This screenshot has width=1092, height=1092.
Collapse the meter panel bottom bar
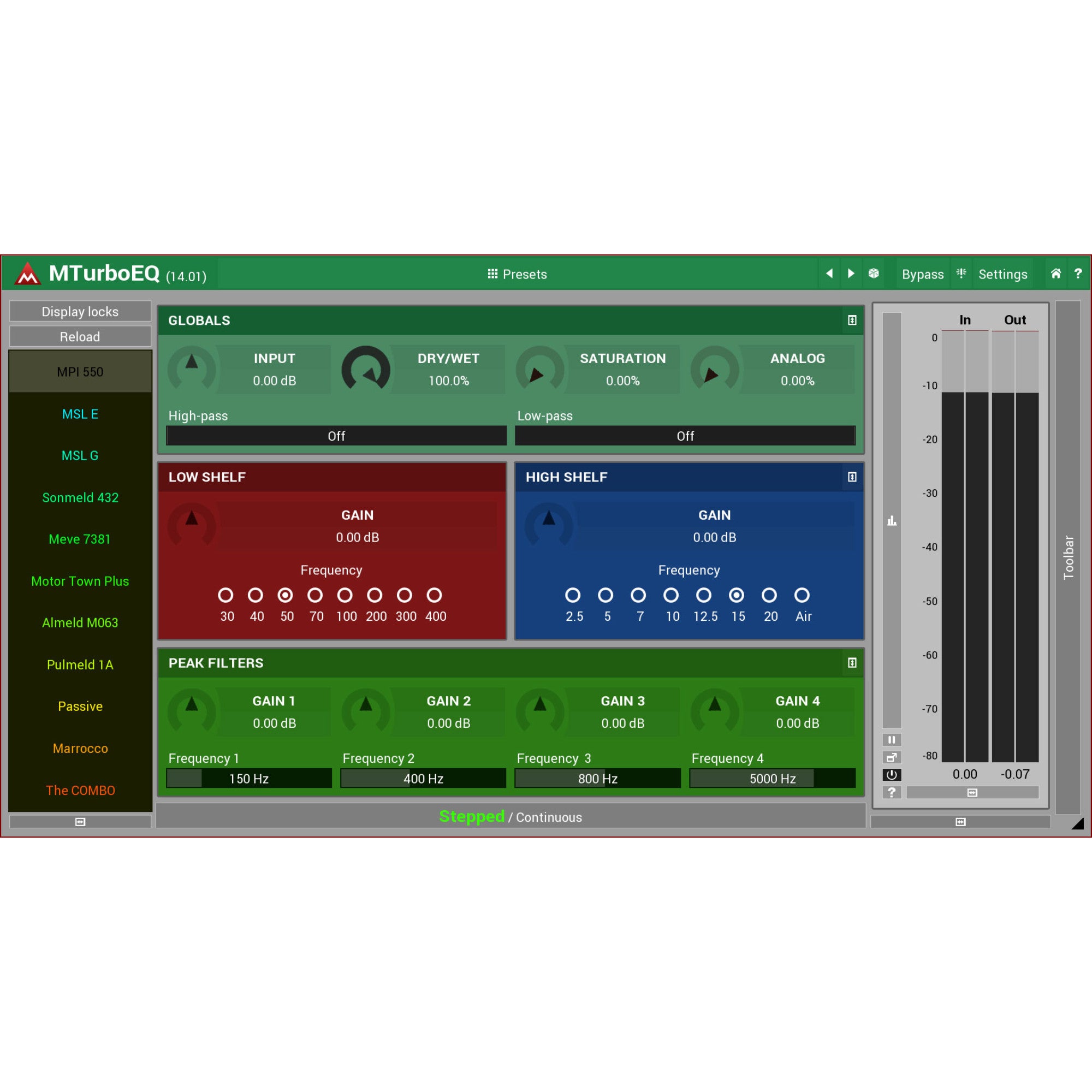960,821
